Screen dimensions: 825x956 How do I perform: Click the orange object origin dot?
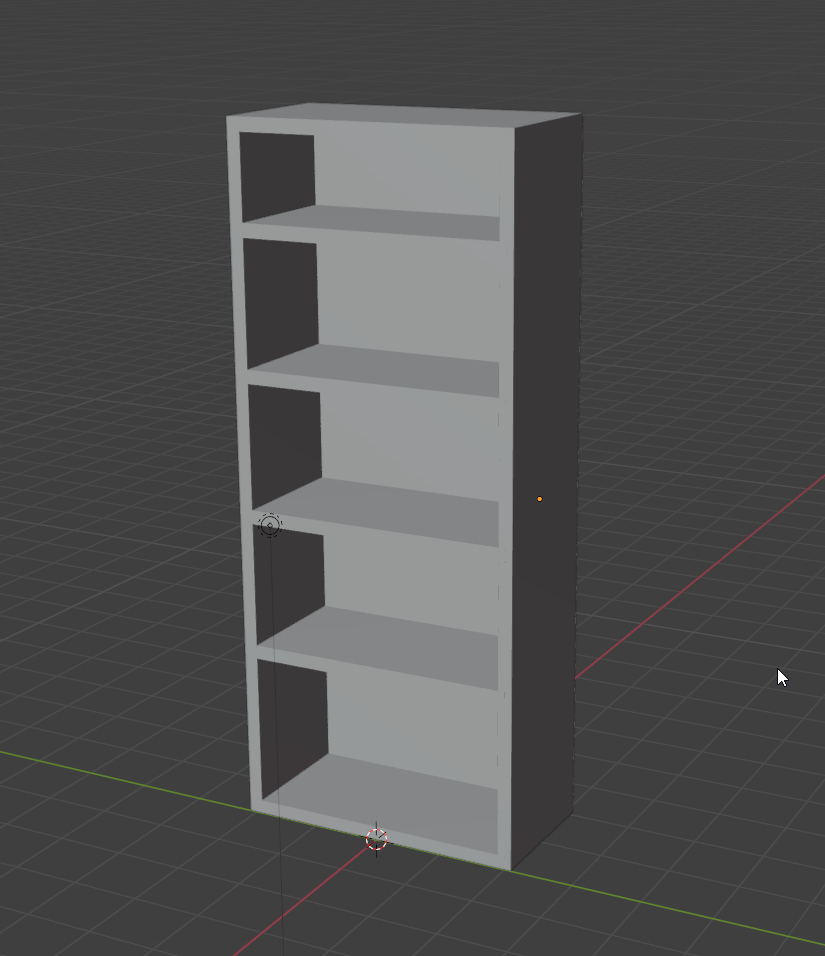(x=540, y=499)
